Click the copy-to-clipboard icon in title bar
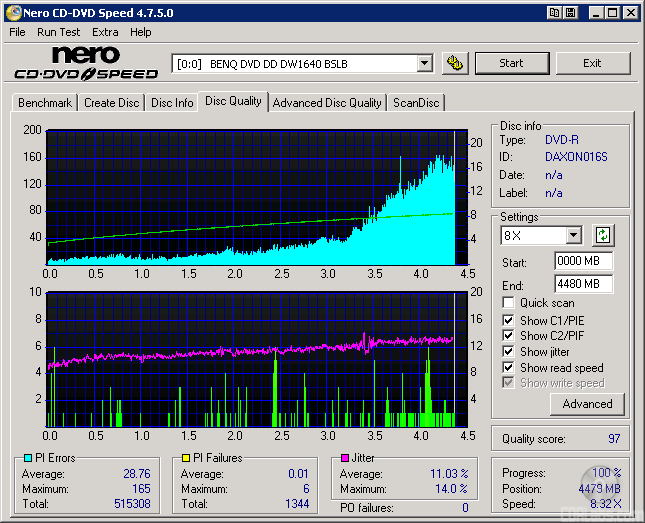 (x=554, y=13)
